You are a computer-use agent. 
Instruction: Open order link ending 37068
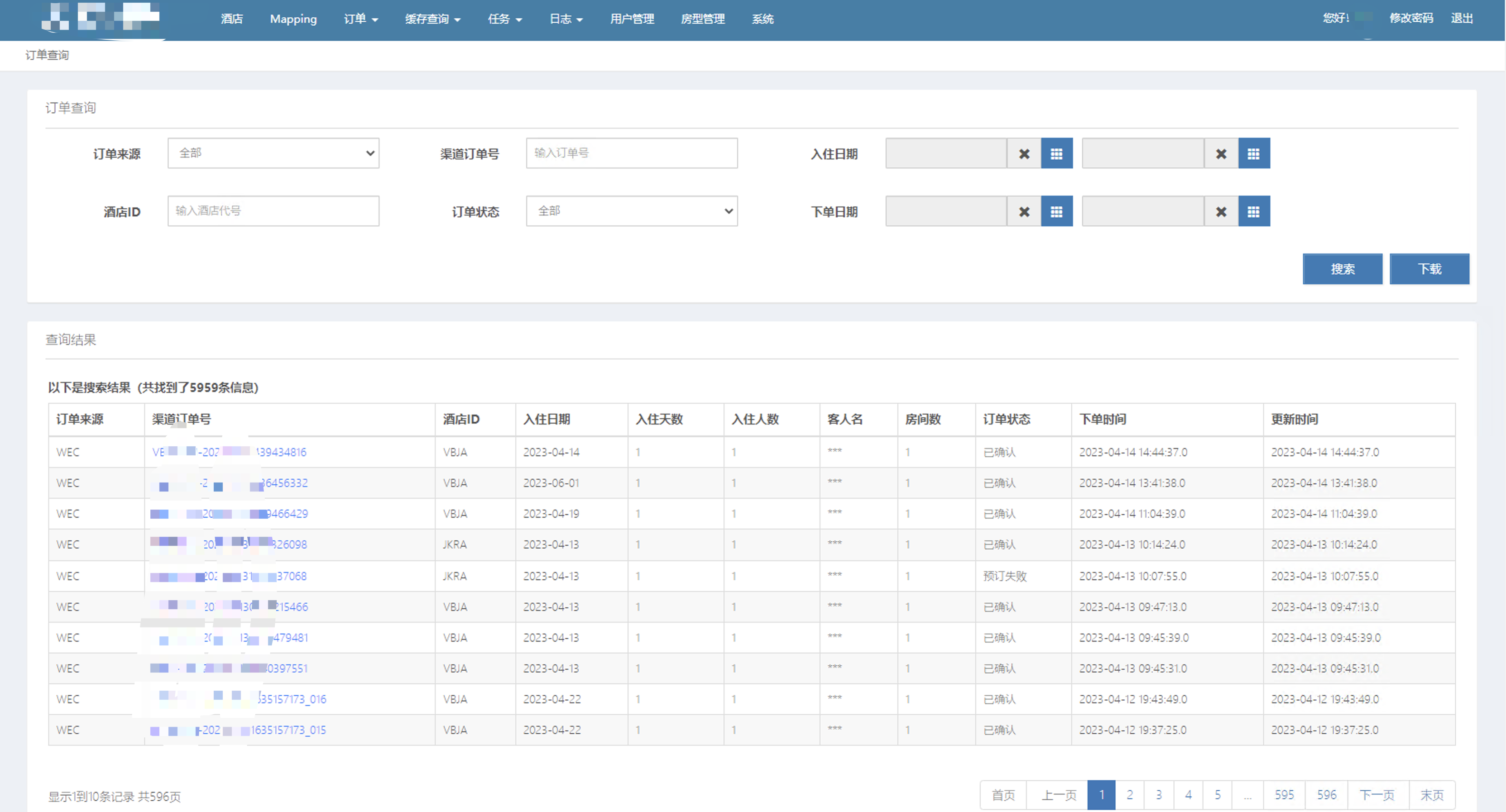[x=229, y=576]
